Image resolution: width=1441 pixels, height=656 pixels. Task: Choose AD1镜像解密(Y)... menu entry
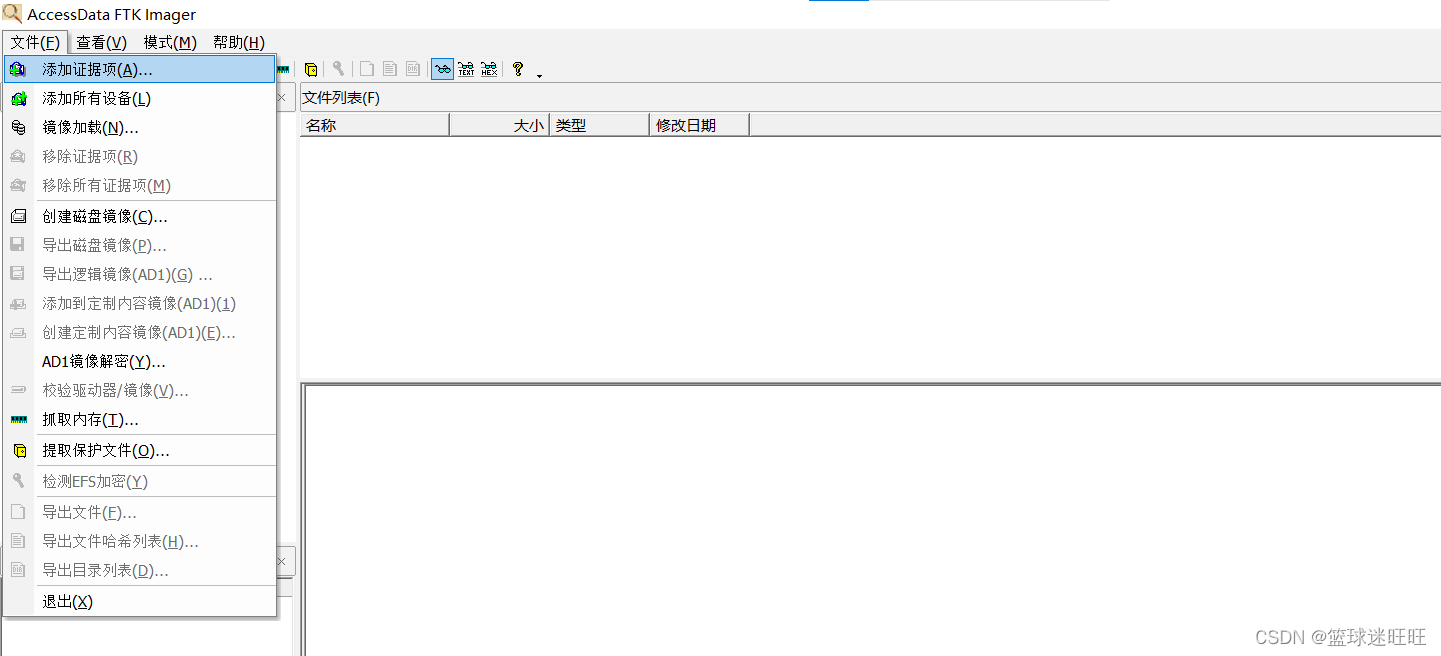[x=139, y=361]
